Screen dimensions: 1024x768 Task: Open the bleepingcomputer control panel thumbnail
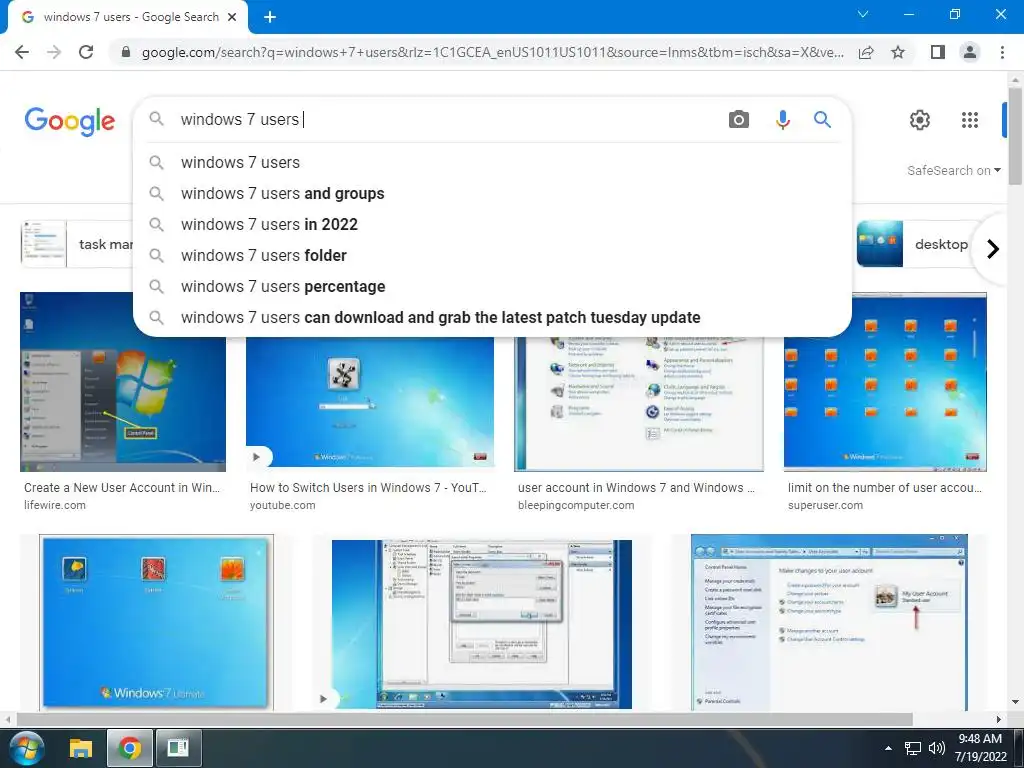[x=639, y=404]
